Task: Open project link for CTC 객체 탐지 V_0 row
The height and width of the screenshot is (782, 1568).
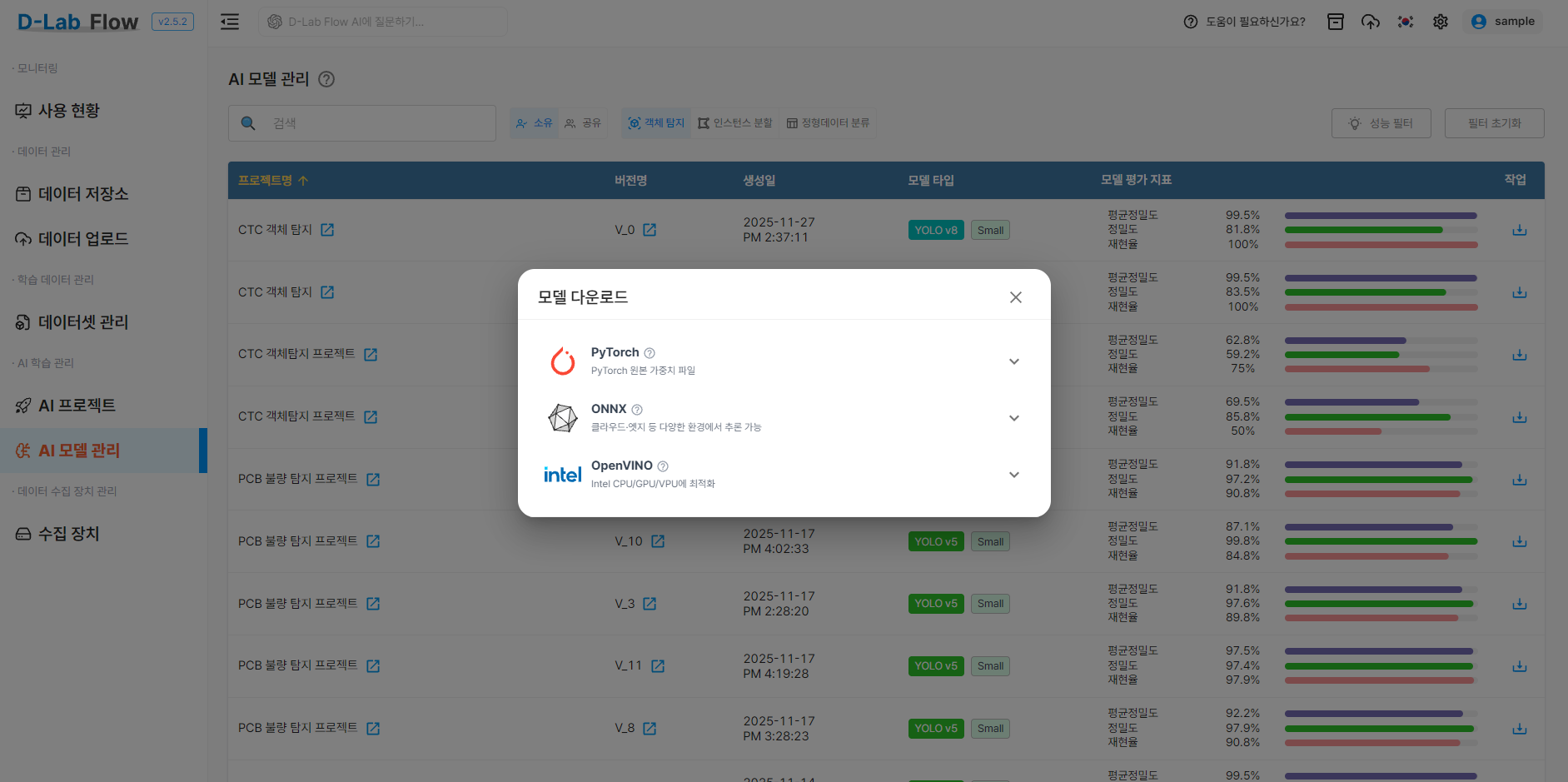Action: 327,230
